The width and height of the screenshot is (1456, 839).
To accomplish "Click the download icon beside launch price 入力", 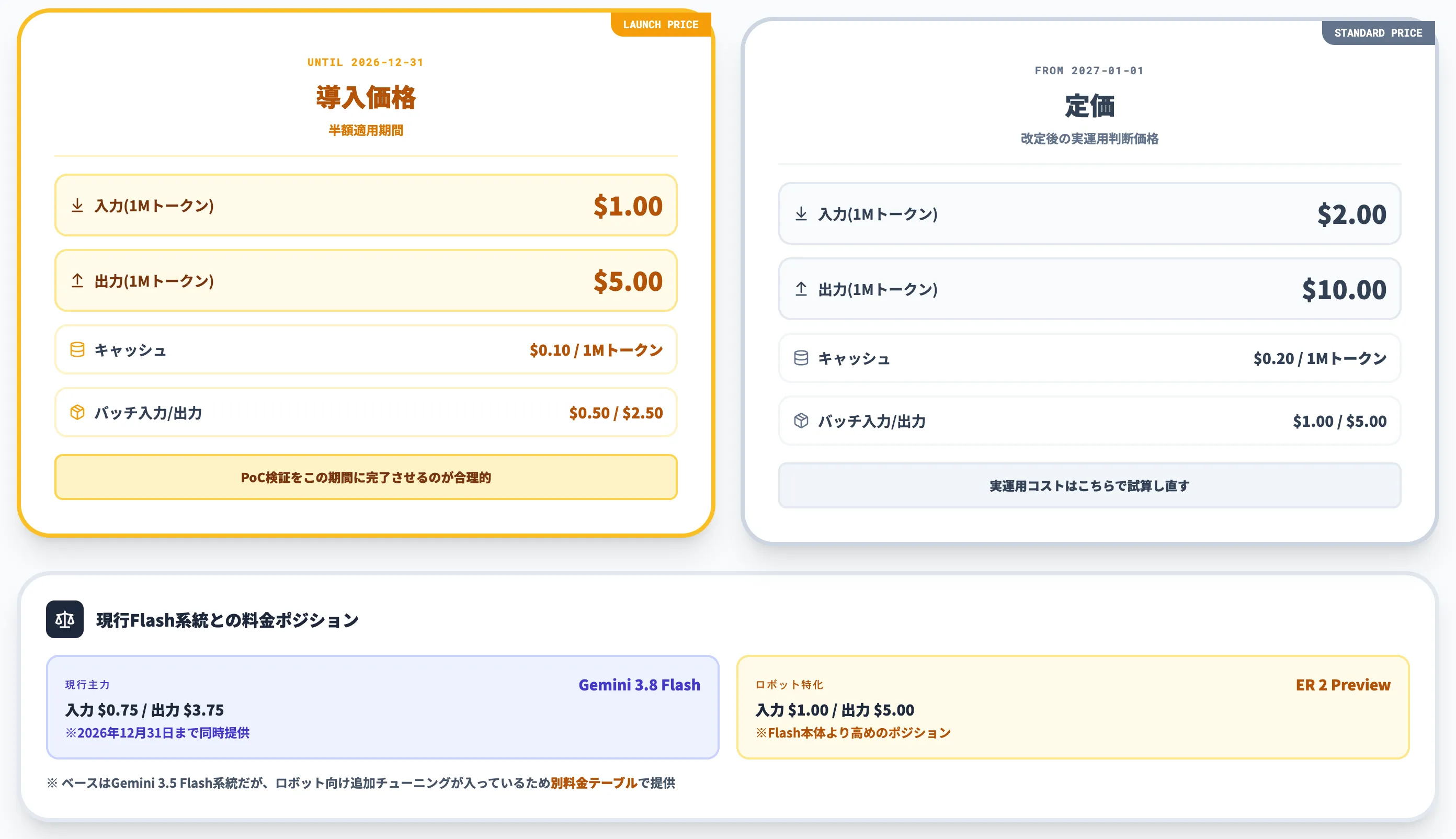I will tap(77, 206).
